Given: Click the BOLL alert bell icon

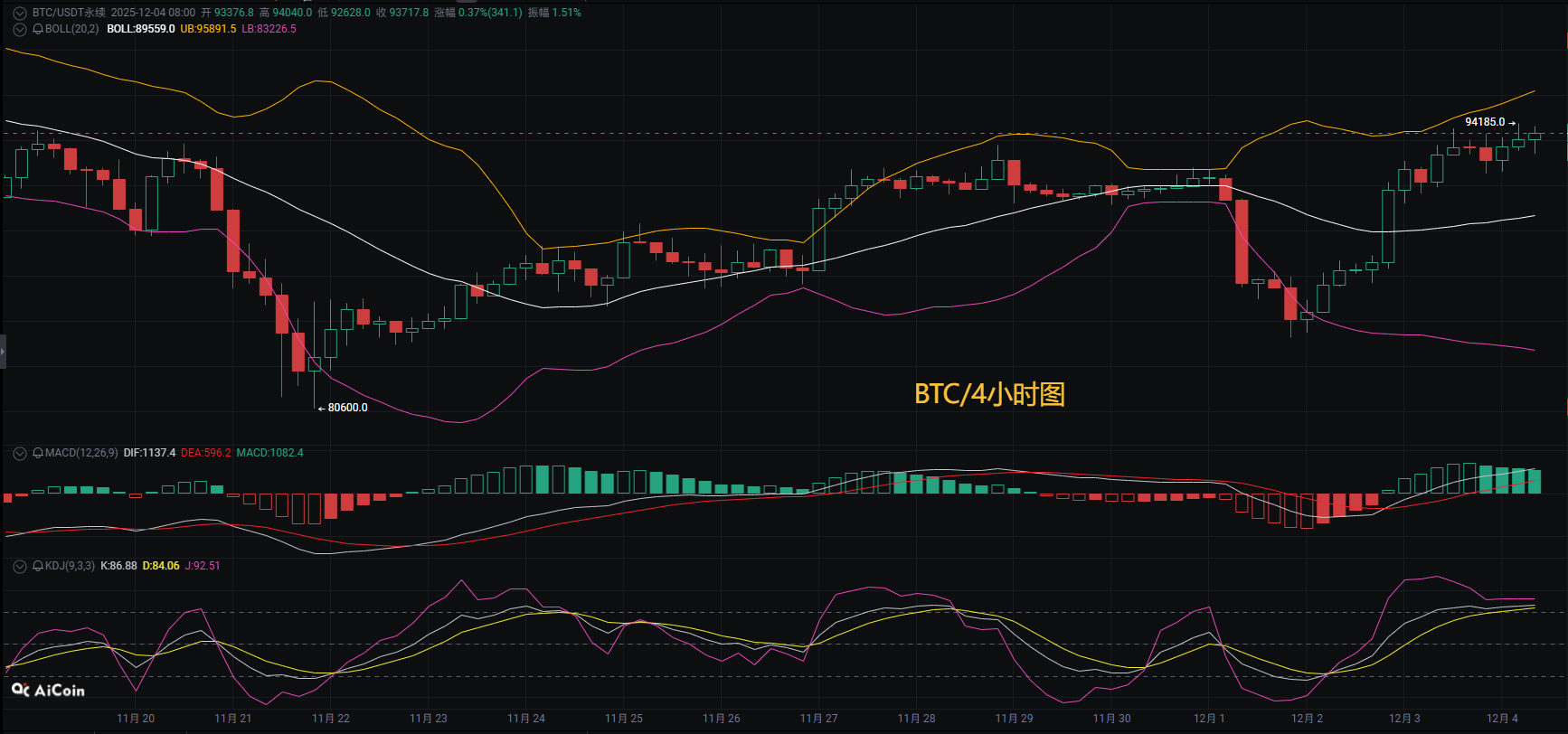Looking at the screenshot, I should click(x=38, y=29).
